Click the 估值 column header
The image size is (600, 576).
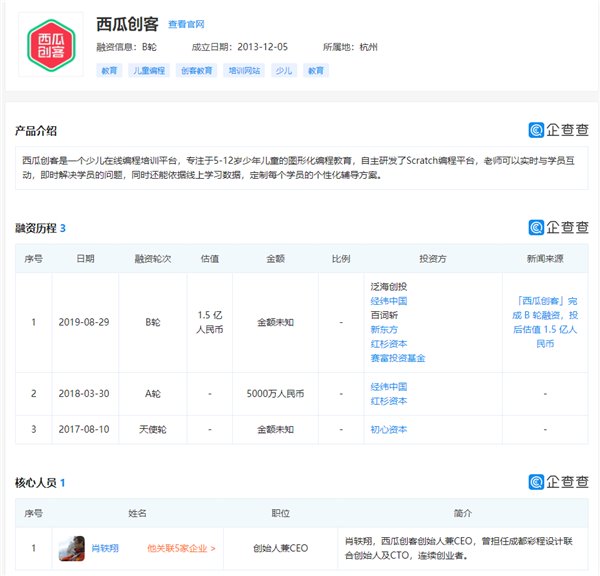(210, 259)
